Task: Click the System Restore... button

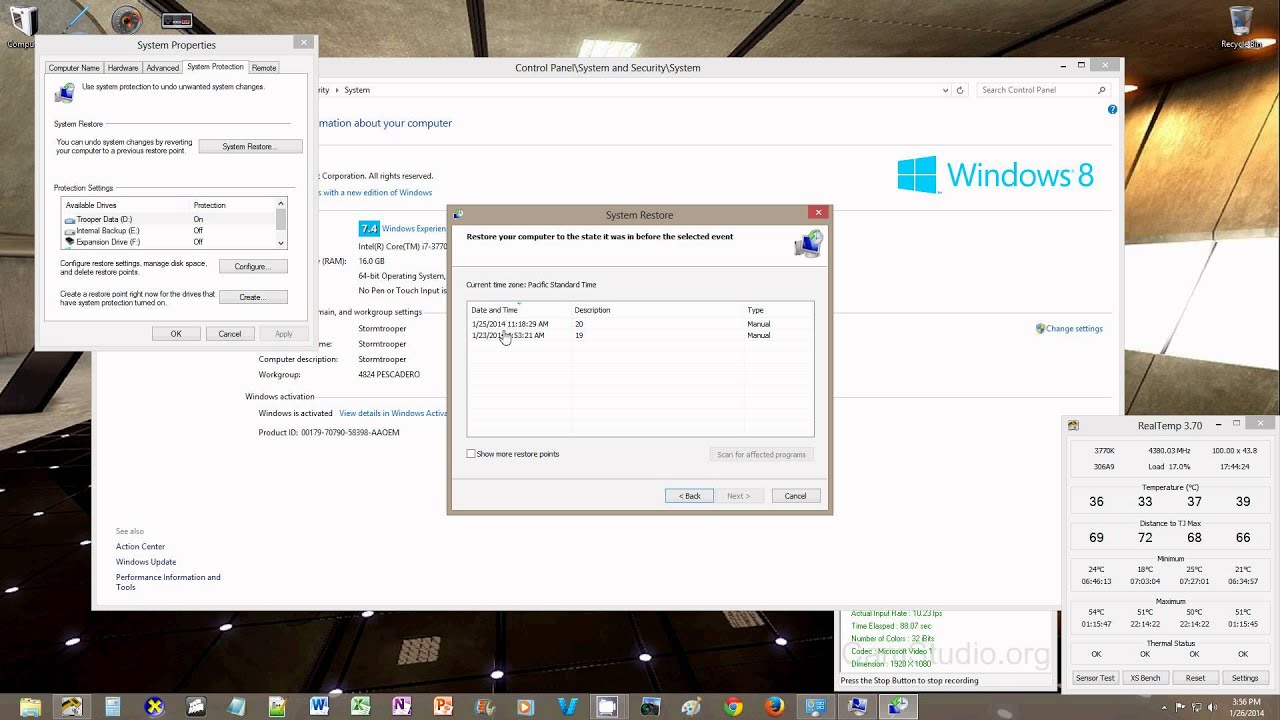Action: click(x=250, y=147)
